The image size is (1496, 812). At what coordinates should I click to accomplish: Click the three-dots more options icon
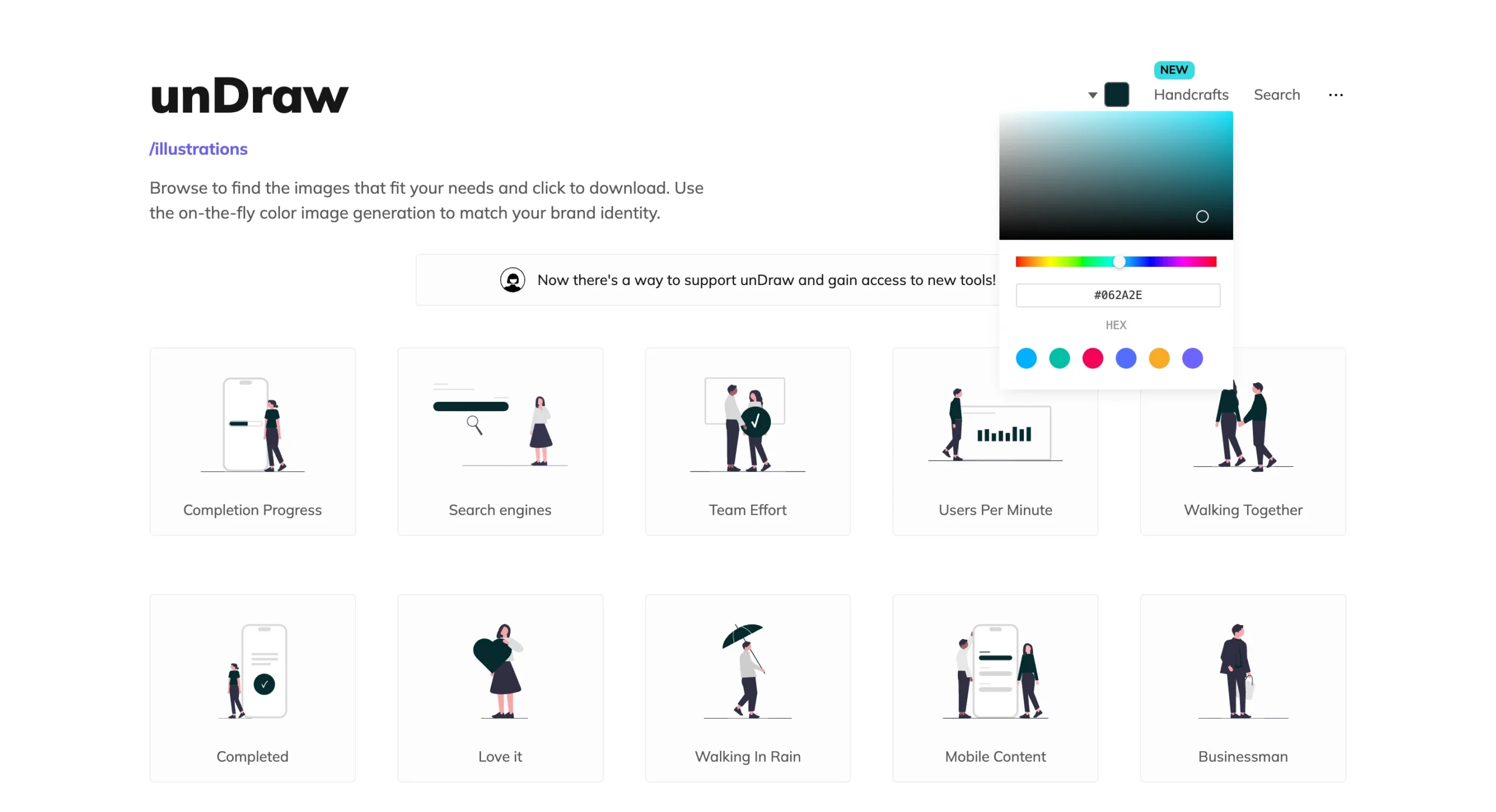1335,95
